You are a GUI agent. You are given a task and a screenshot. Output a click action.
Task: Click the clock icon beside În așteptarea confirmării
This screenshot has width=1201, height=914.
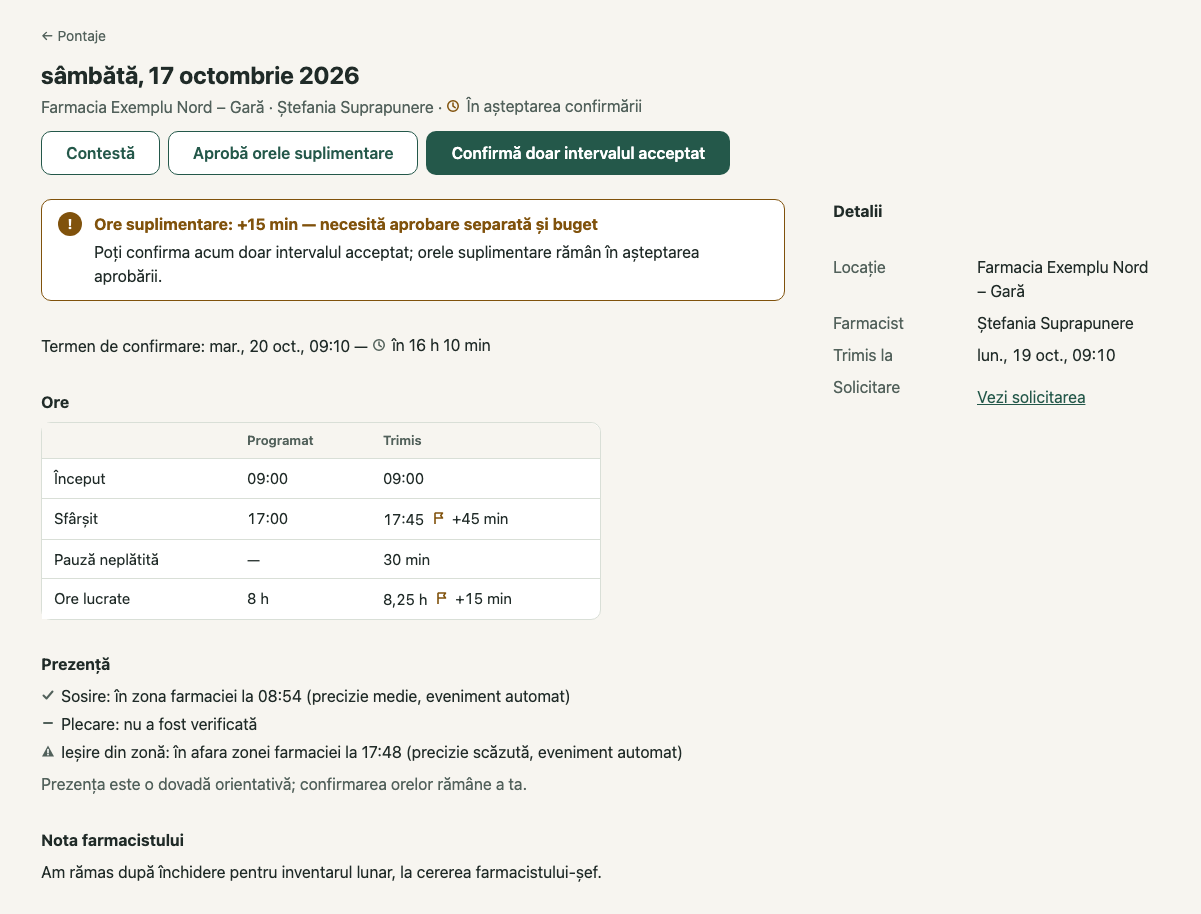click(x=453, y=106)
